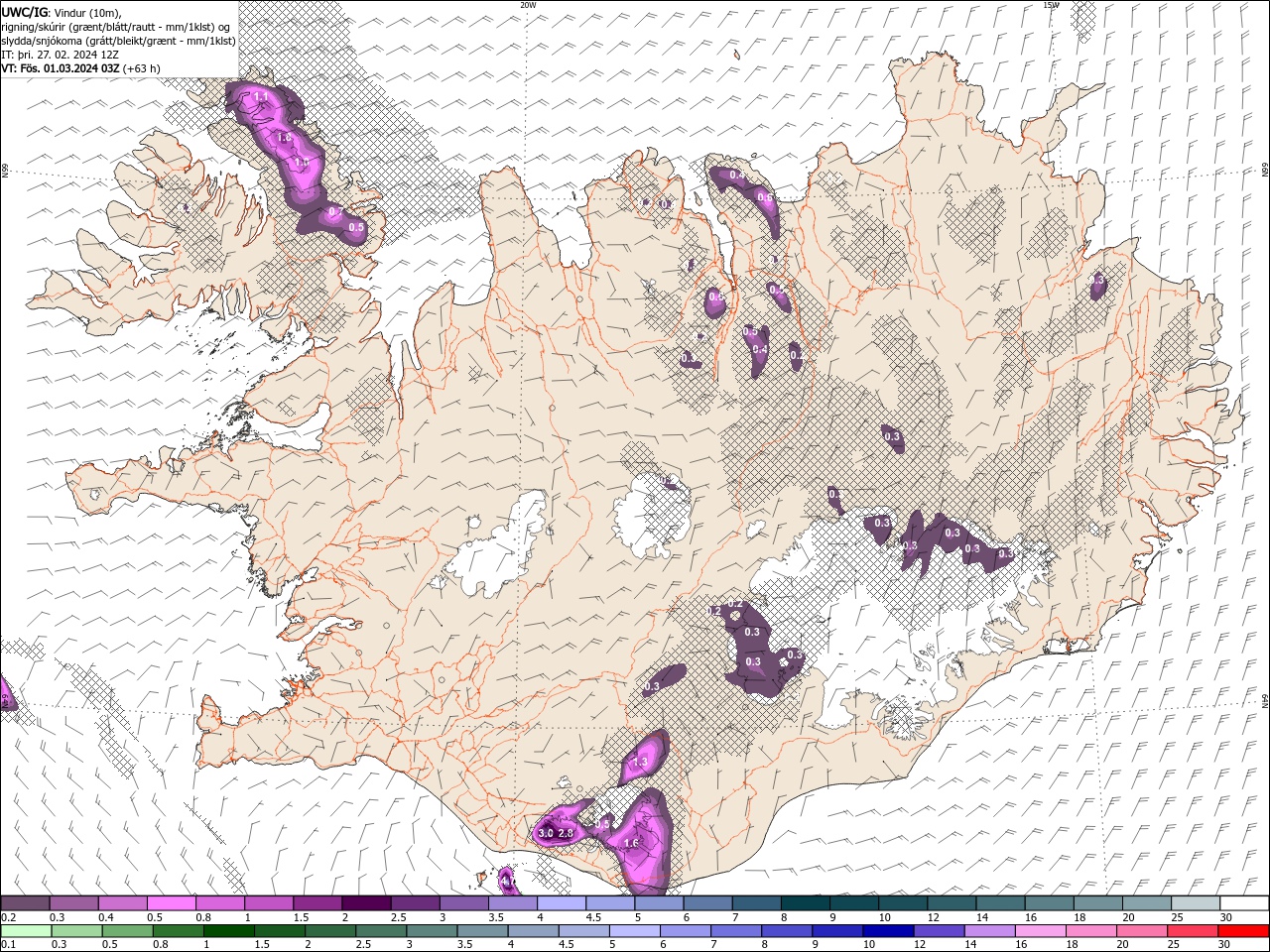Click the 2.8 snowfall value on the south coast
The width and height of the screenshot is (1270, 952).
(x=567, y=834)
